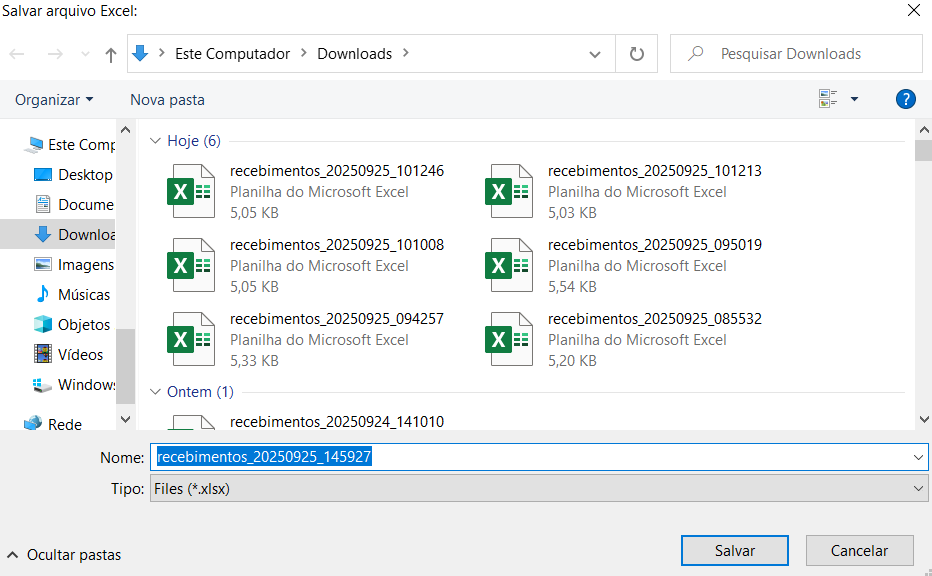Click the view layout icon
The width and height of the screenshot is (932, 576).
pyautogui.click(x=828, y=99)
